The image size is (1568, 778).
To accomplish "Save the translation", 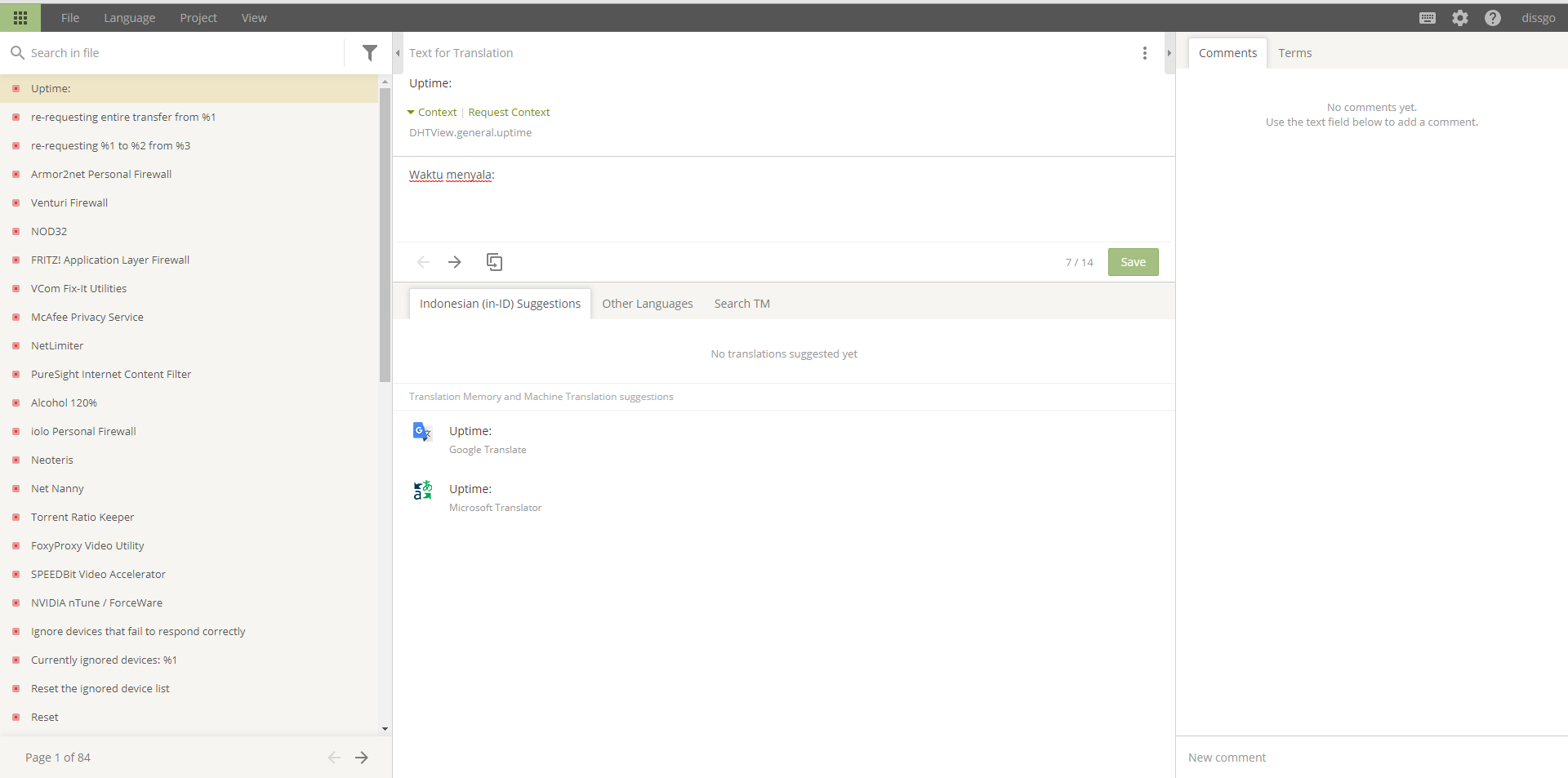I will (1133, 262).
